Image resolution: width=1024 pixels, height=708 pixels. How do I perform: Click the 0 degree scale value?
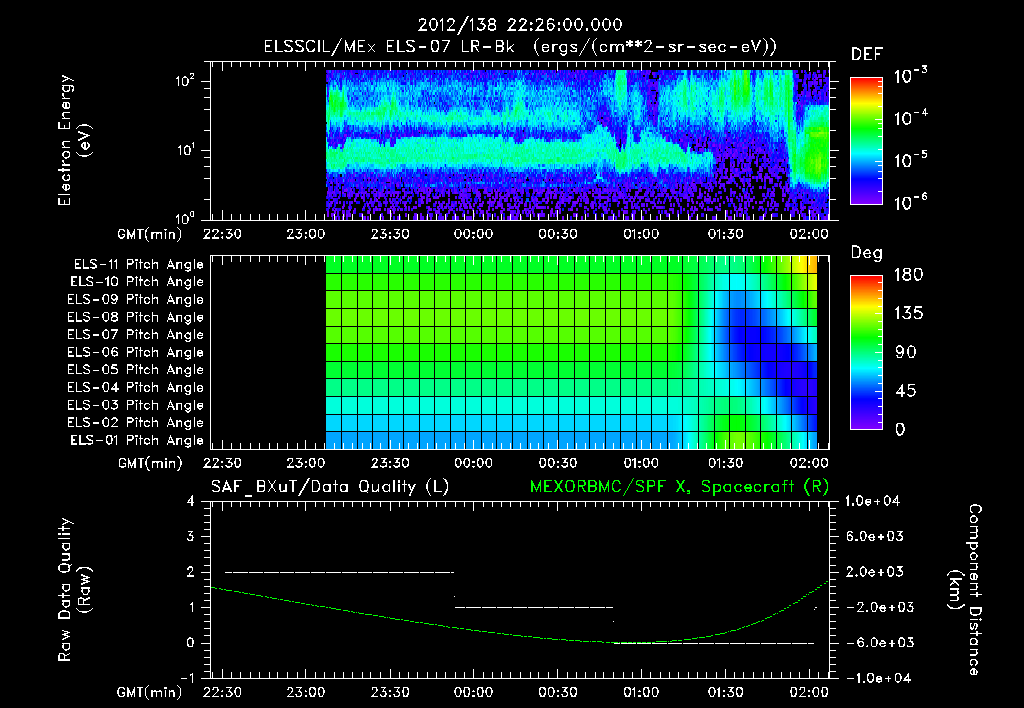900,429
